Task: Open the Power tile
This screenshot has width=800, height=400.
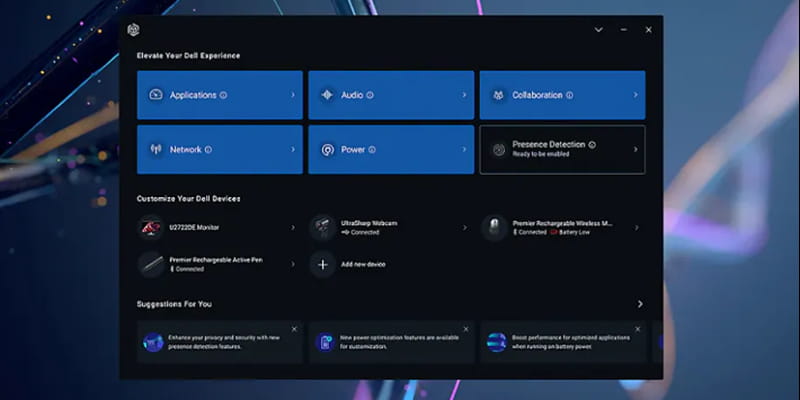Action: (x=391, y=149)
